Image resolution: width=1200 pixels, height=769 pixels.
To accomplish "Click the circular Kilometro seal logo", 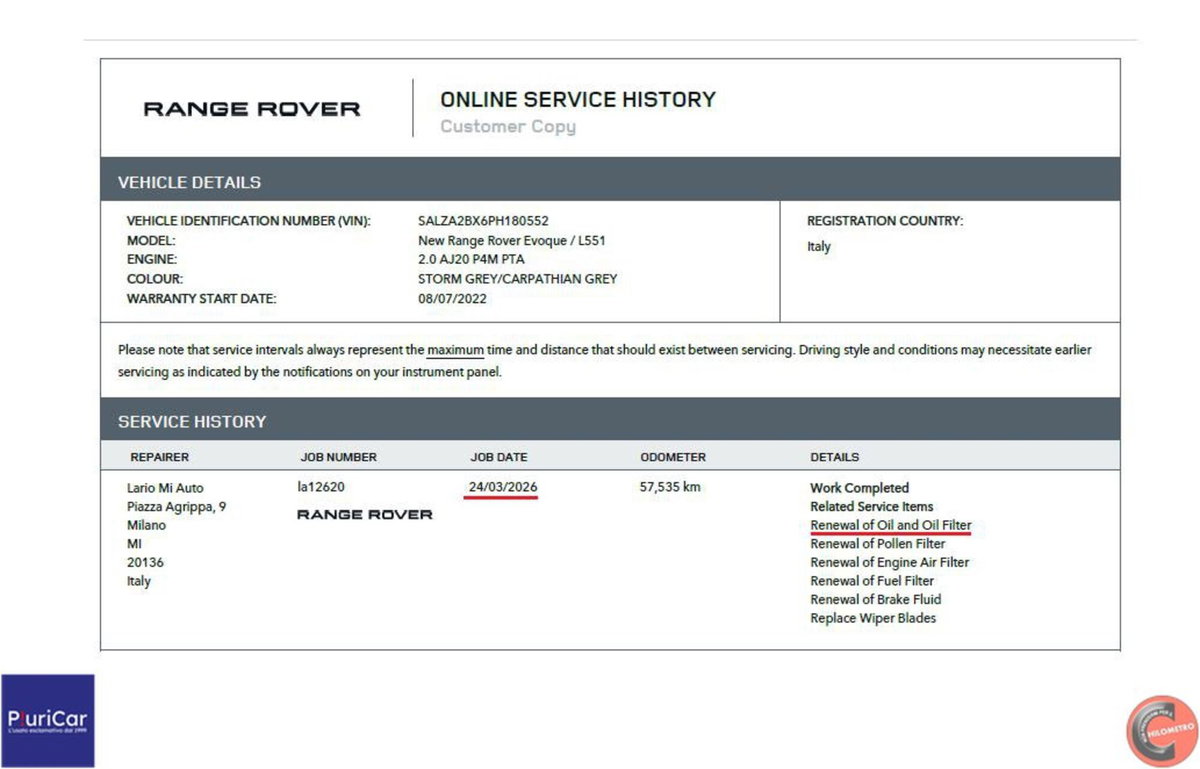I will click(1162, 731).
